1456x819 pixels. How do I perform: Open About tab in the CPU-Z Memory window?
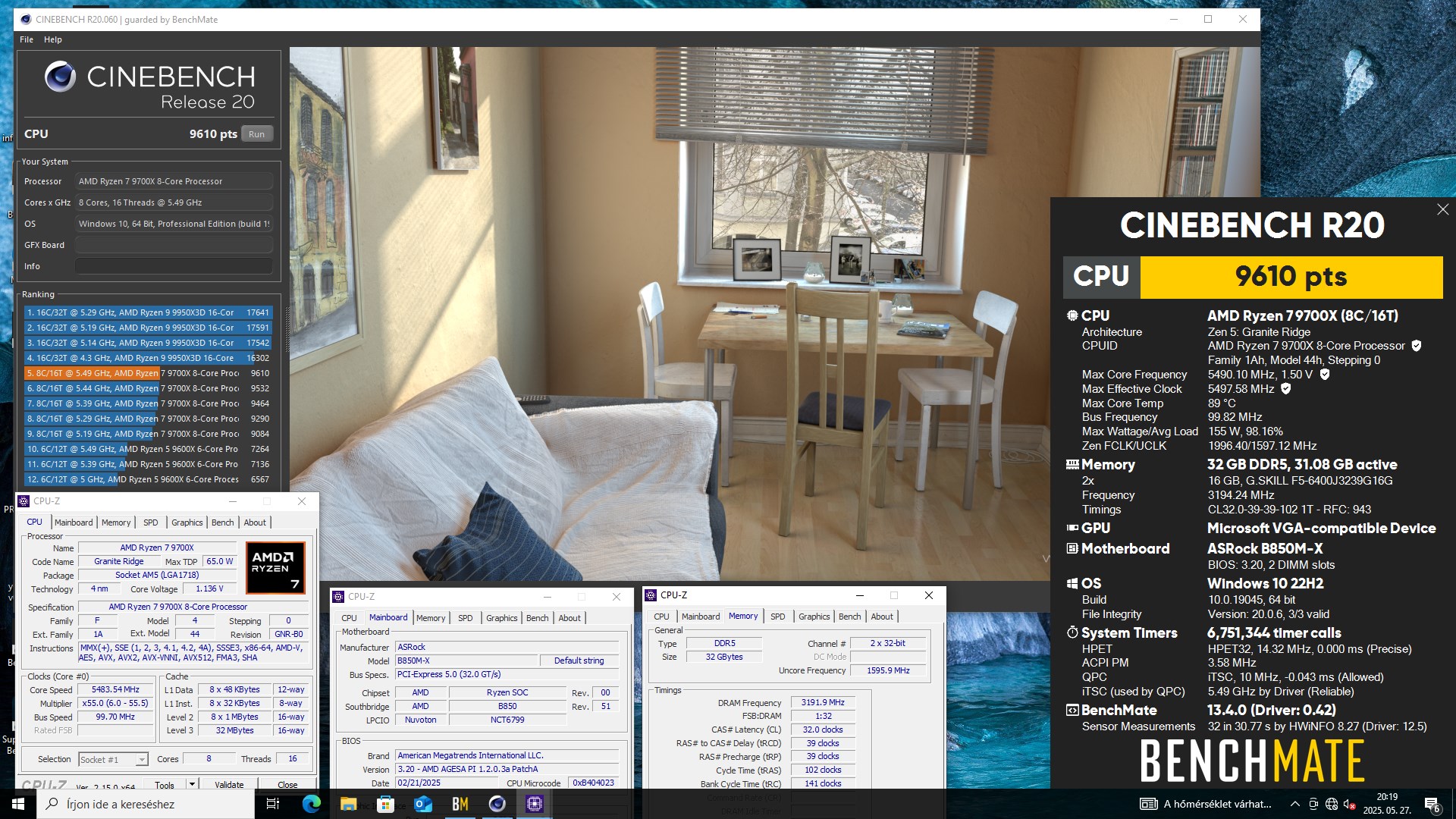click(882, 617)
